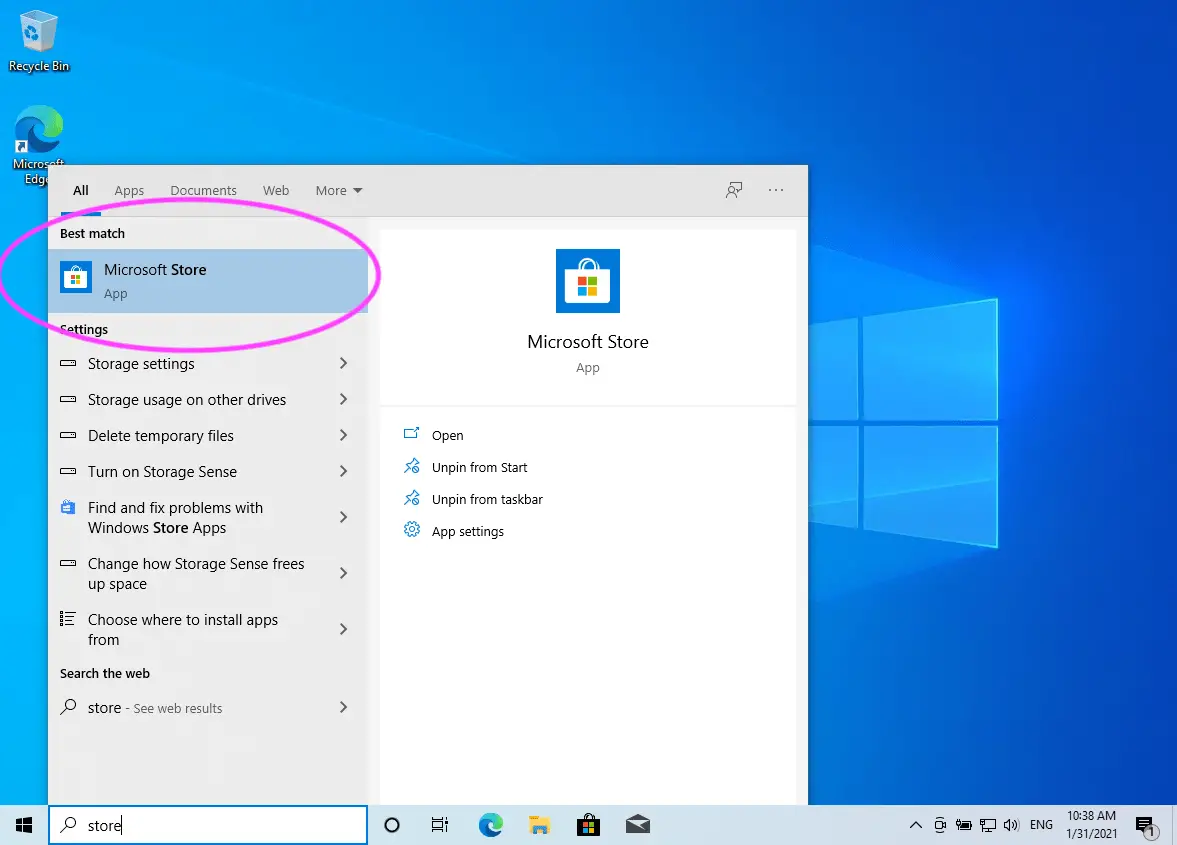The height and width of the screenshot is (845, 1177).
Task: Open App settings for Microsoft Store
Action: tap(467, 531)
